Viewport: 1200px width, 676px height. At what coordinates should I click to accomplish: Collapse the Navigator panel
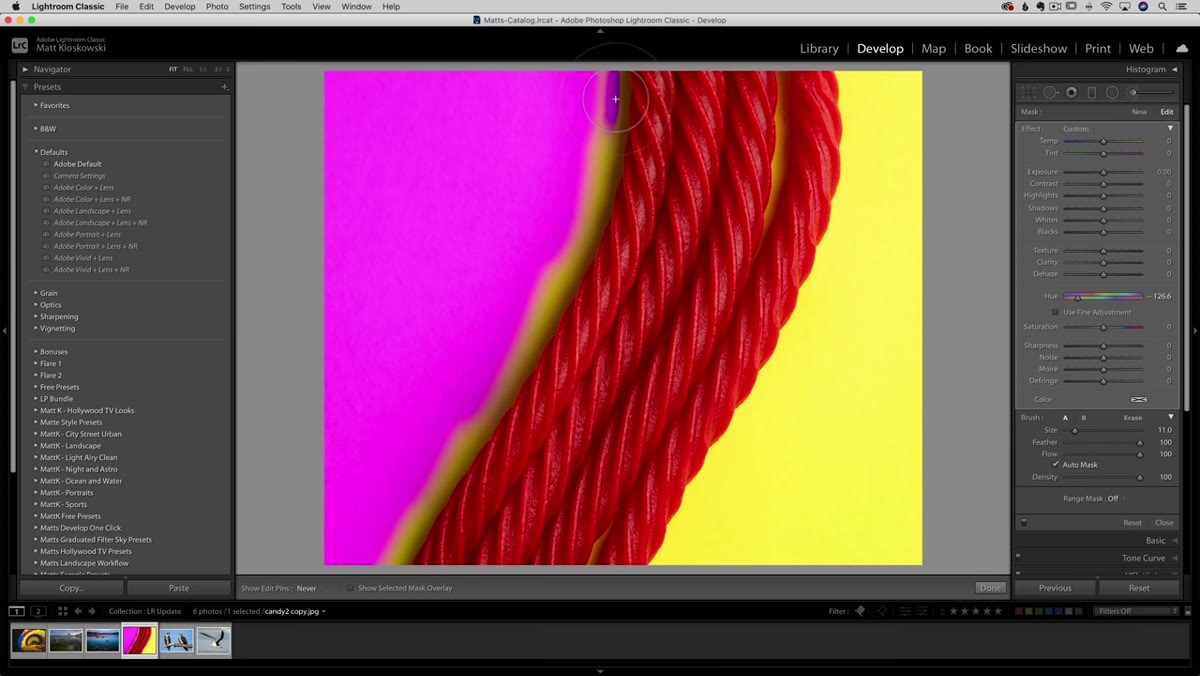25,69
